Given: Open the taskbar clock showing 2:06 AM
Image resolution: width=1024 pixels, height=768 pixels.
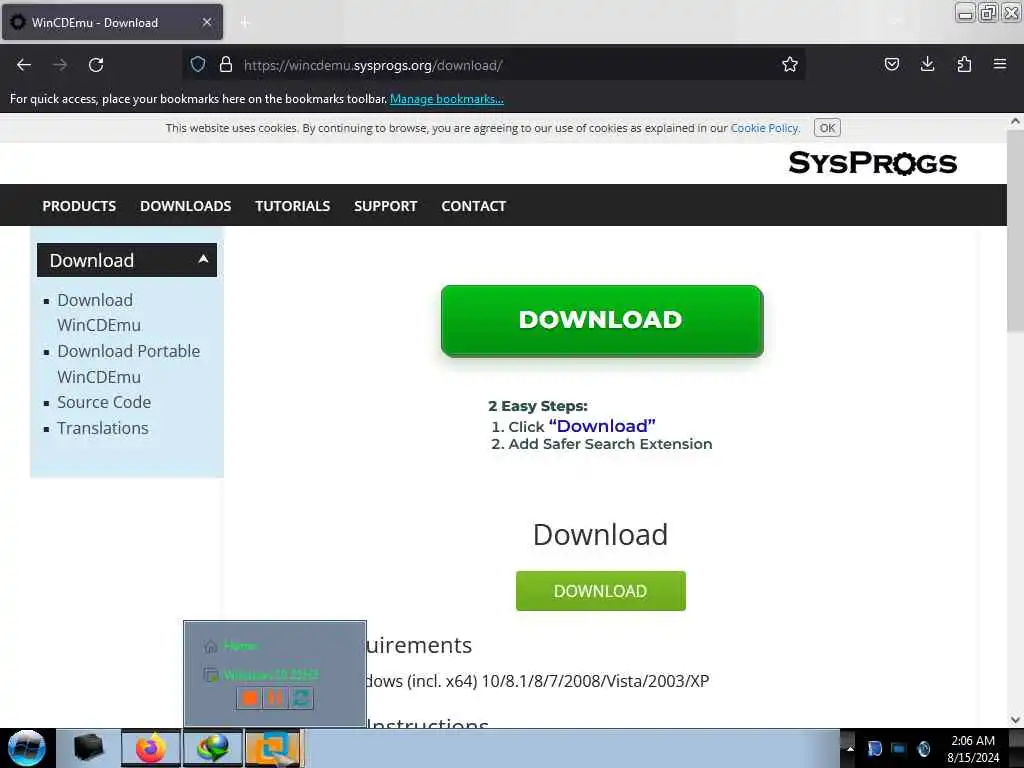Looking at the screenshot, I should pos(972,749).
